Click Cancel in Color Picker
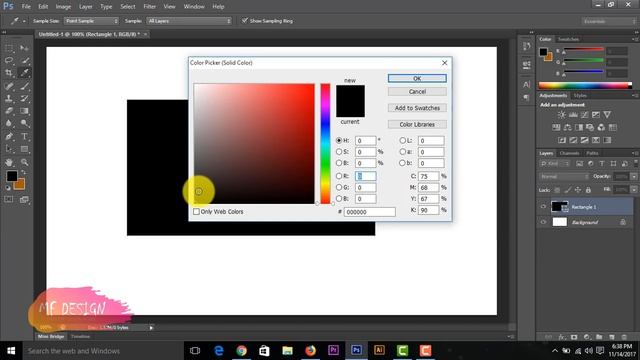Image resolution: width=640 pixels, height=360 pixels. pos(417,91)
